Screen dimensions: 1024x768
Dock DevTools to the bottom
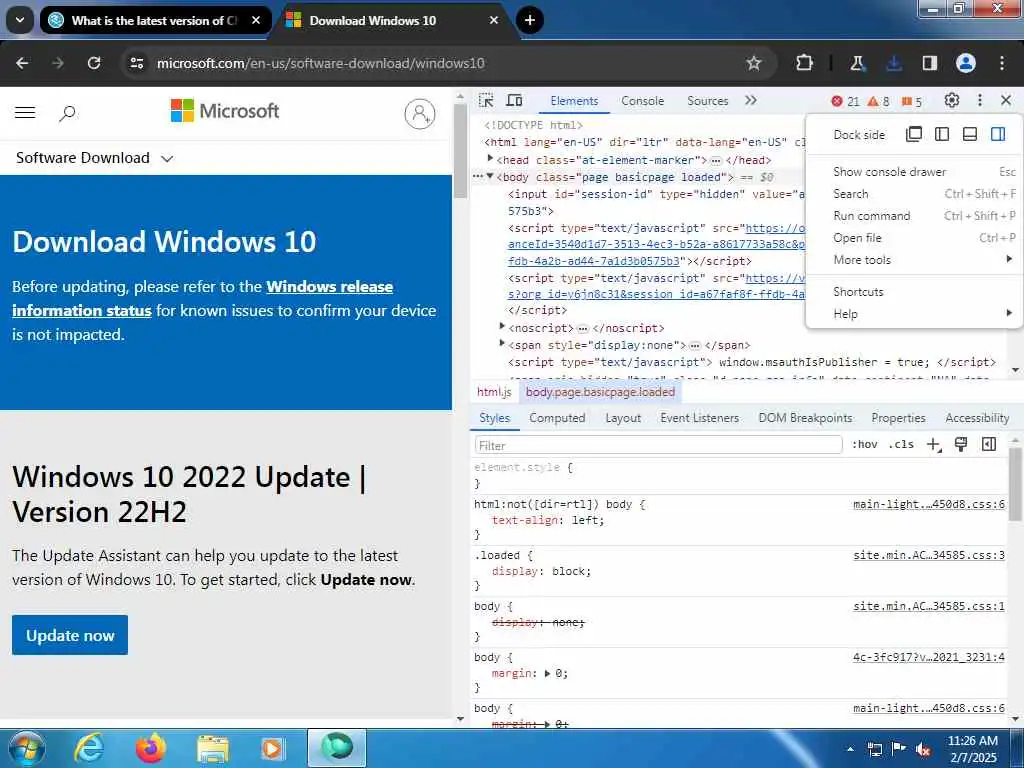click(x=970, y=135)
